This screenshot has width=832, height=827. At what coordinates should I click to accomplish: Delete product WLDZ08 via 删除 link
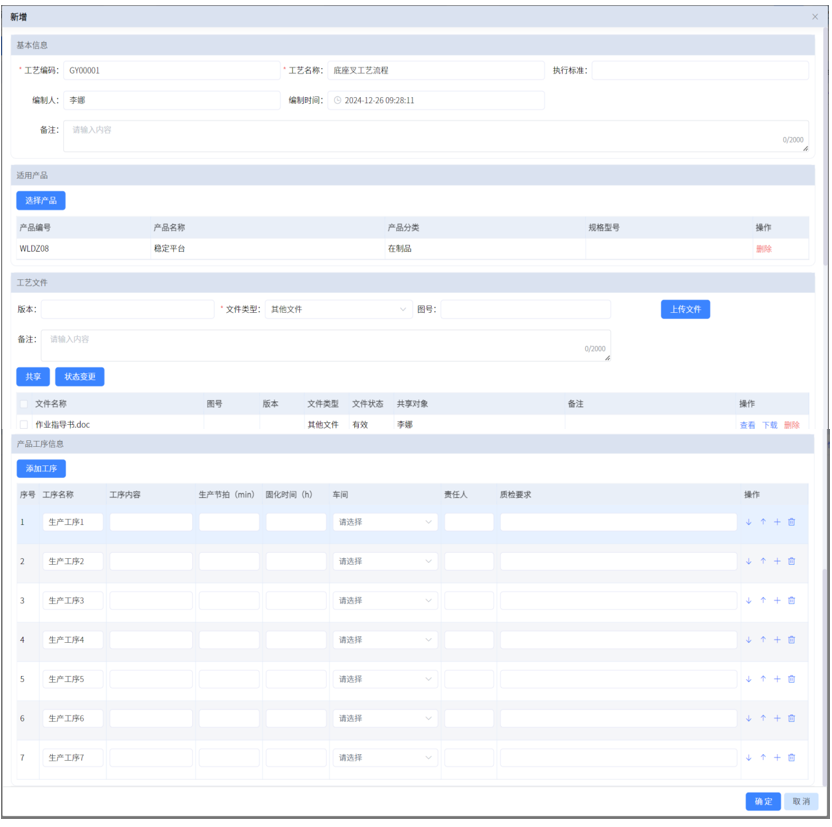pos(764,249)
